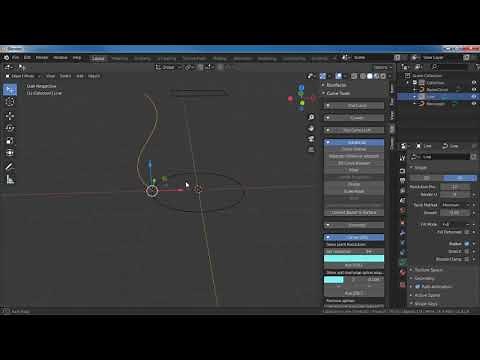480x360 pixels.
Task: Set curve shape to 2D
Action: click(426, 178)
